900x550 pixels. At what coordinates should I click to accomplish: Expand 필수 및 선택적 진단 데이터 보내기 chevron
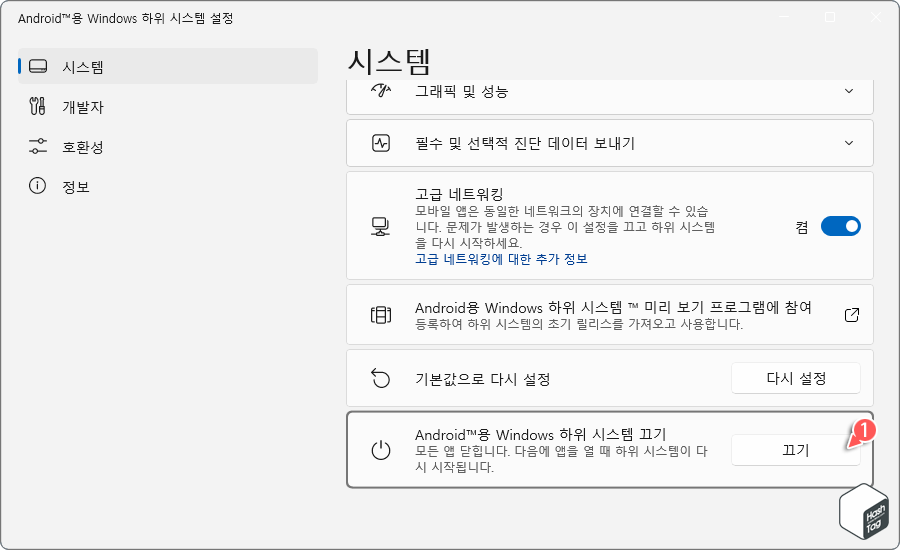(x=849, y=143)
